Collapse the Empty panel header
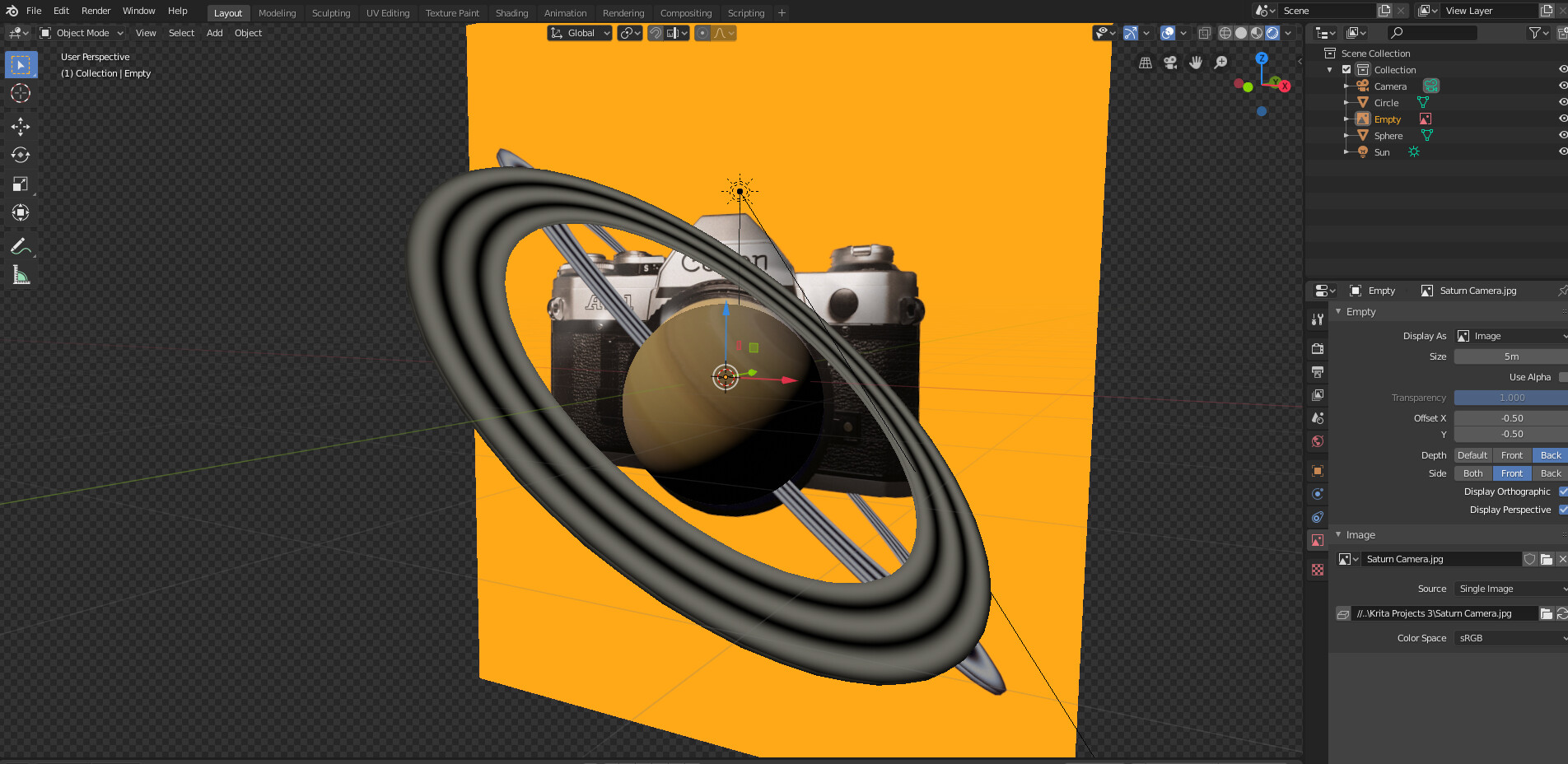This screenshot has height=764, width=1568. coord(1449,312)
